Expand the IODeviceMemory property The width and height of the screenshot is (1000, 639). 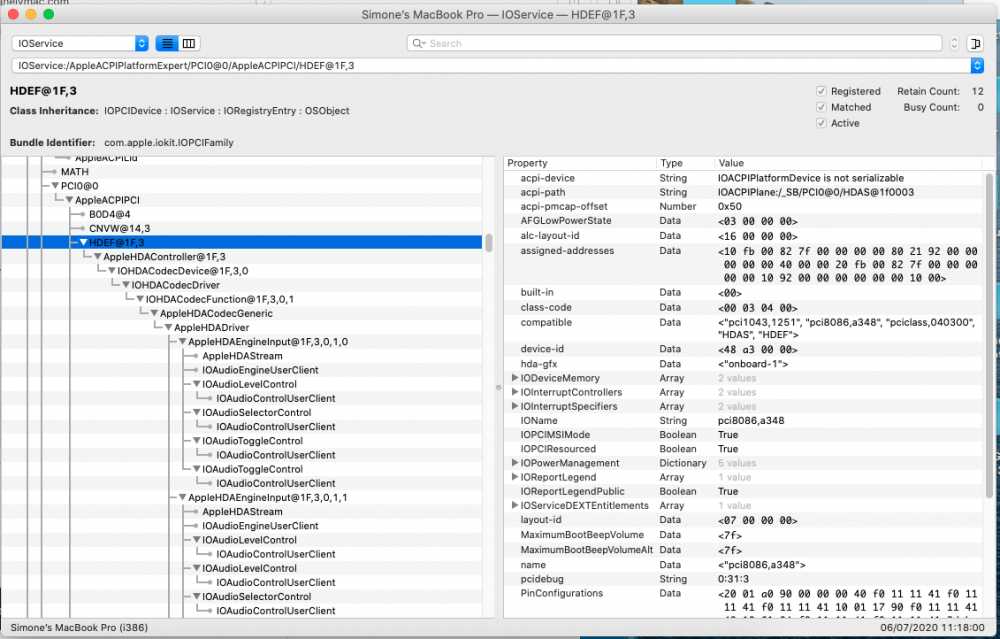tap(515, 378)
